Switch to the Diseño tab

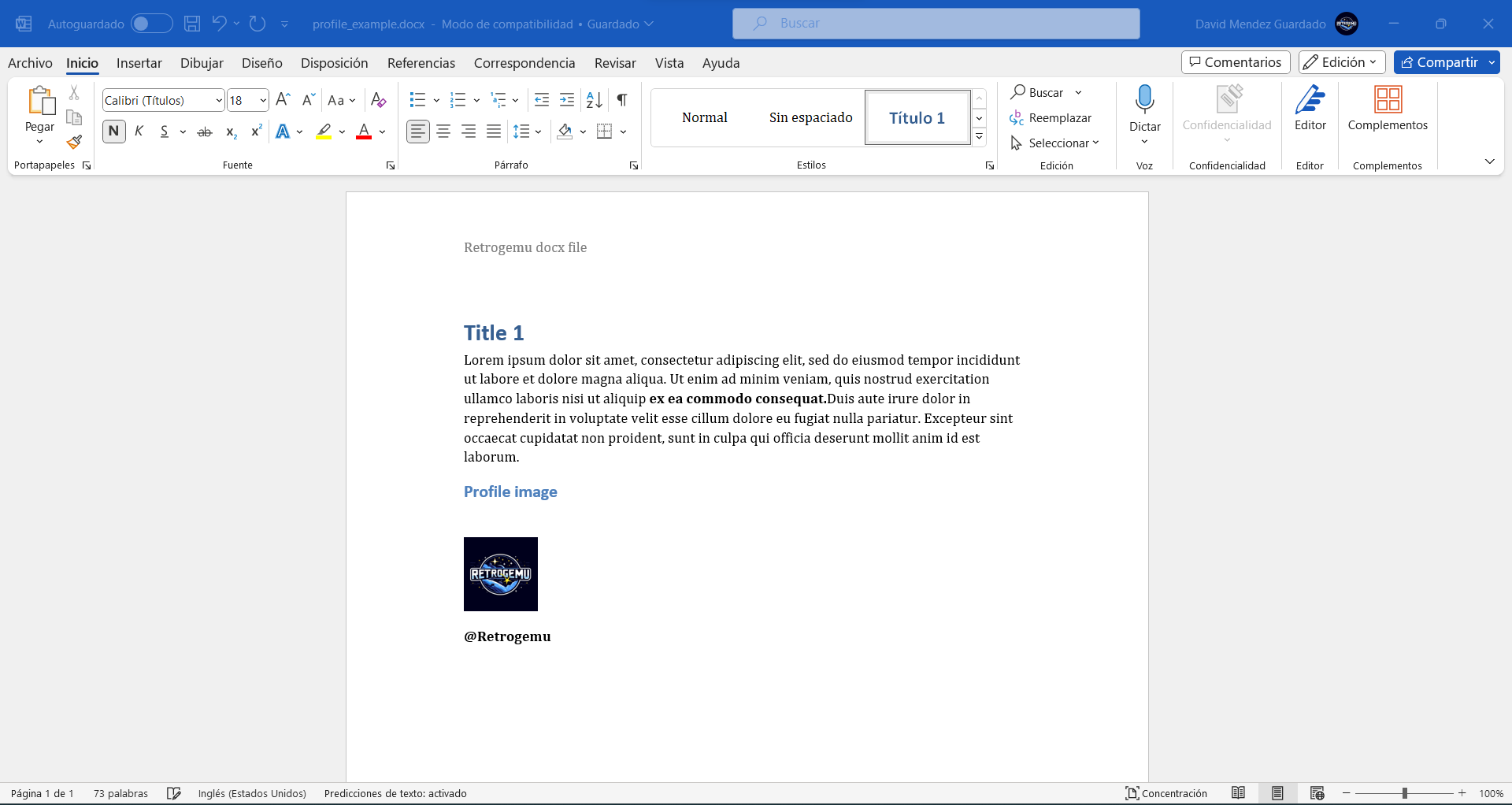(x=262, y=63)
